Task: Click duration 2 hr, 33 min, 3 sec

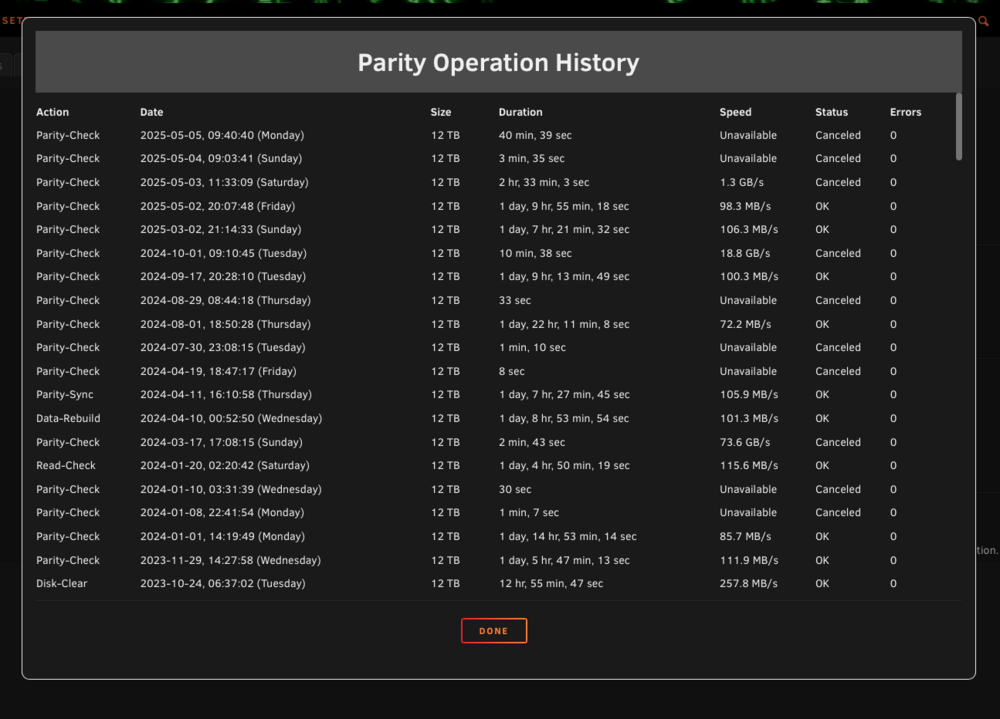Action: [x=544, y=182]
